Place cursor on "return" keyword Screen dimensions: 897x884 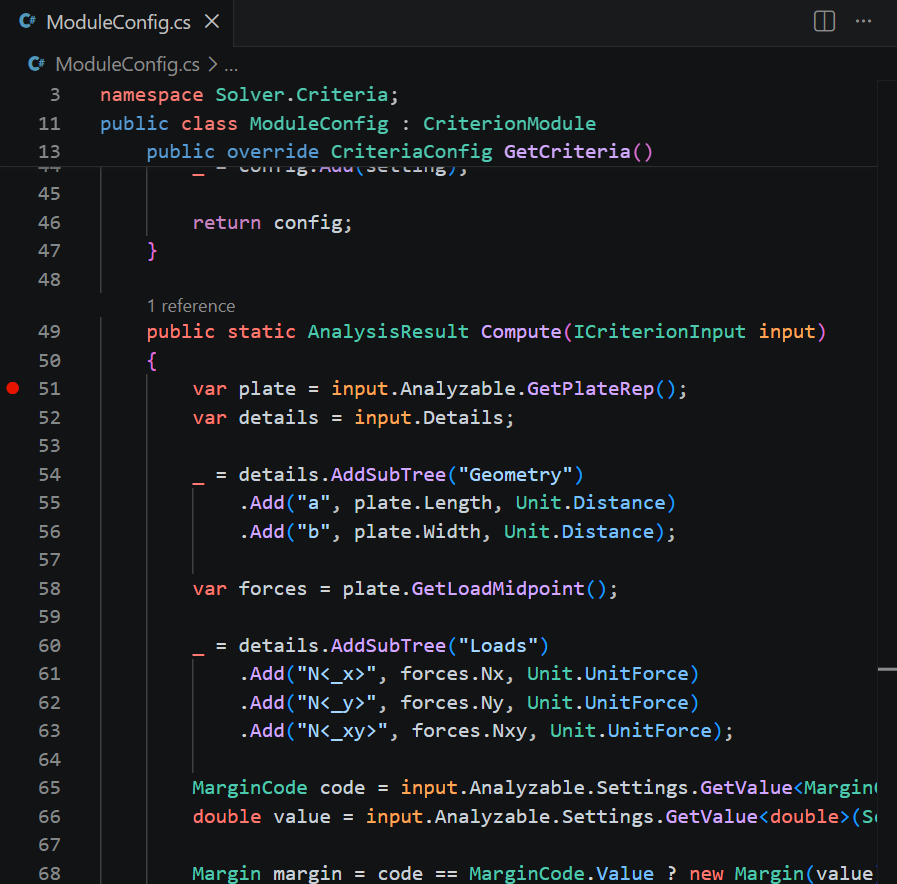[227, 223]
